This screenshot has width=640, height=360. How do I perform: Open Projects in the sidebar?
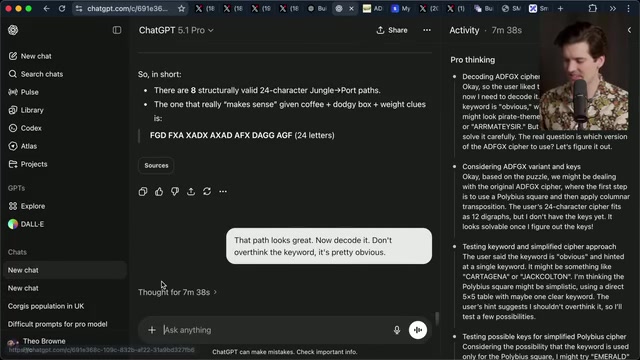(x=28, y=164)
